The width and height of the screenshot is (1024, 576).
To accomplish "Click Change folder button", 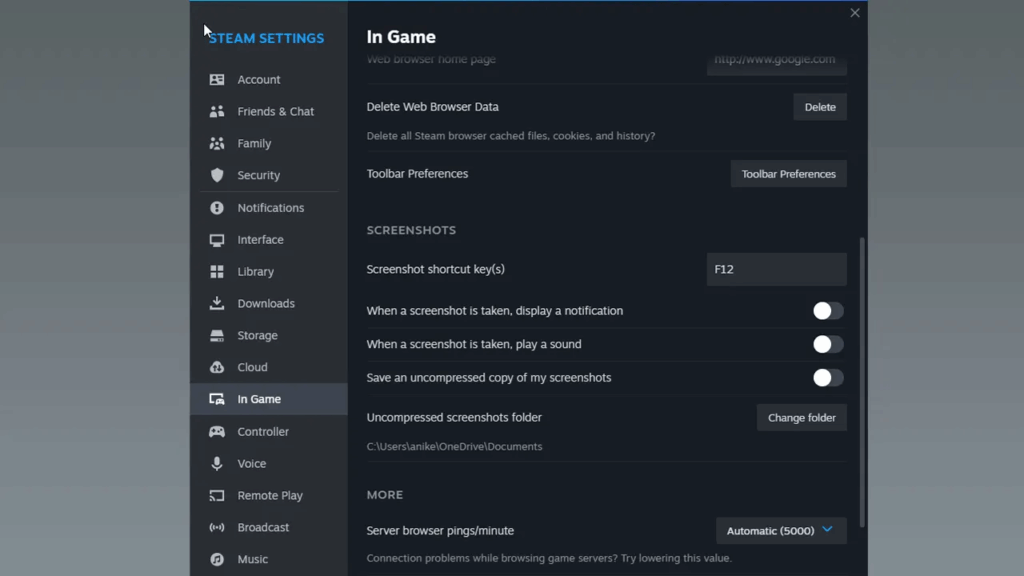I will coord(801,418).
